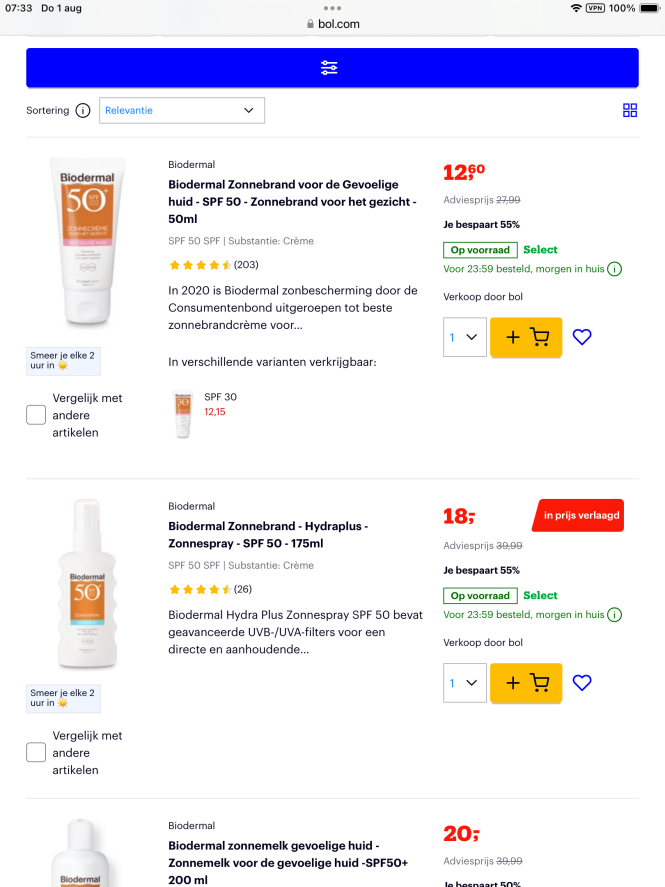
Task: Click the info icon next to Sortering
Action: coord(83,110)
